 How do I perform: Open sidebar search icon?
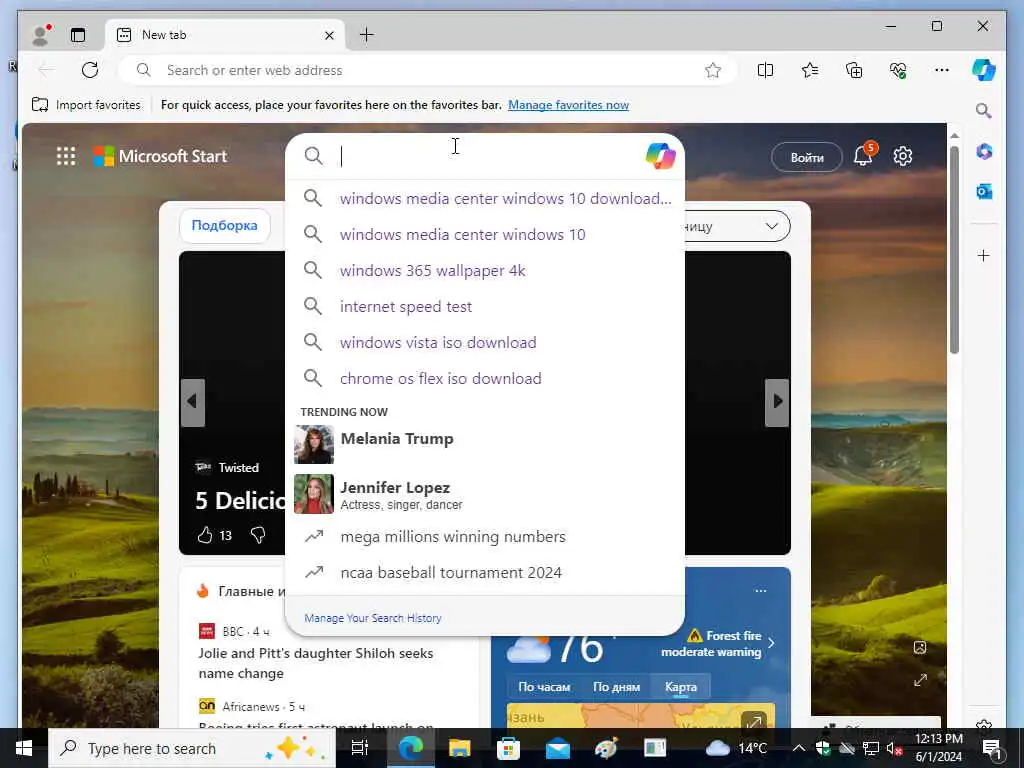(984, 110)
